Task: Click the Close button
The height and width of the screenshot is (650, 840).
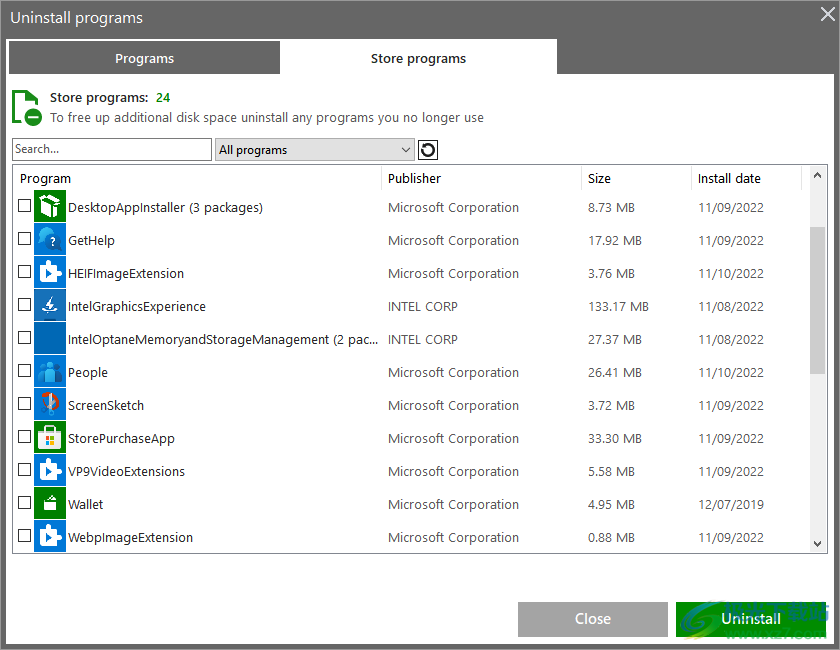Action: (592, 619)
